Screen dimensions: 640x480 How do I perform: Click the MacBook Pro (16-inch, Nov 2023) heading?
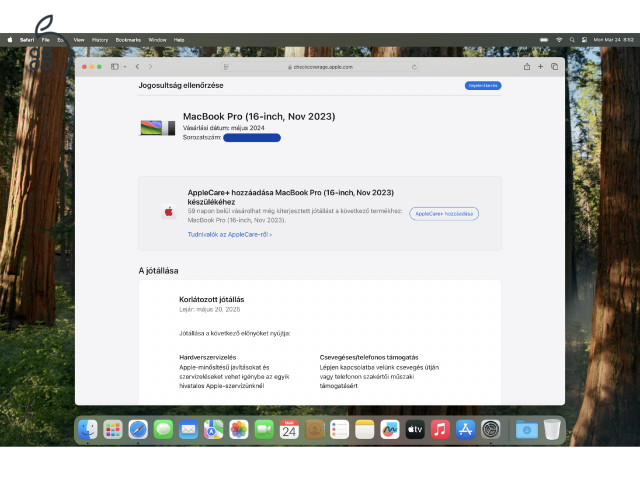tap(259, 116)
